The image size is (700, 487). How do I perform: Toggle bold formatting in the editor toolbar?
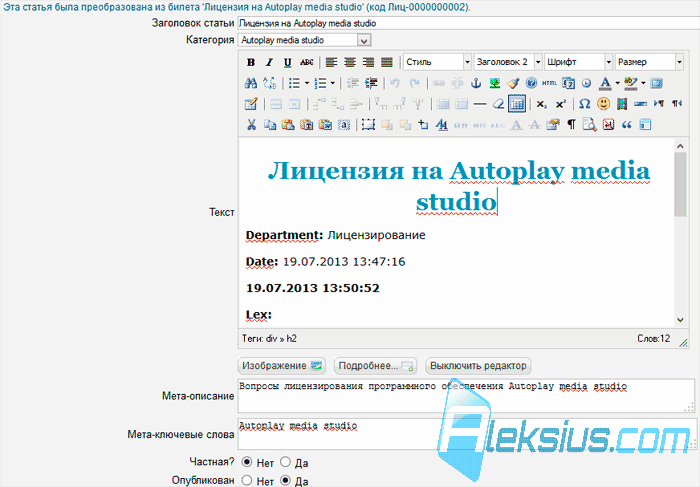point(251,62)
